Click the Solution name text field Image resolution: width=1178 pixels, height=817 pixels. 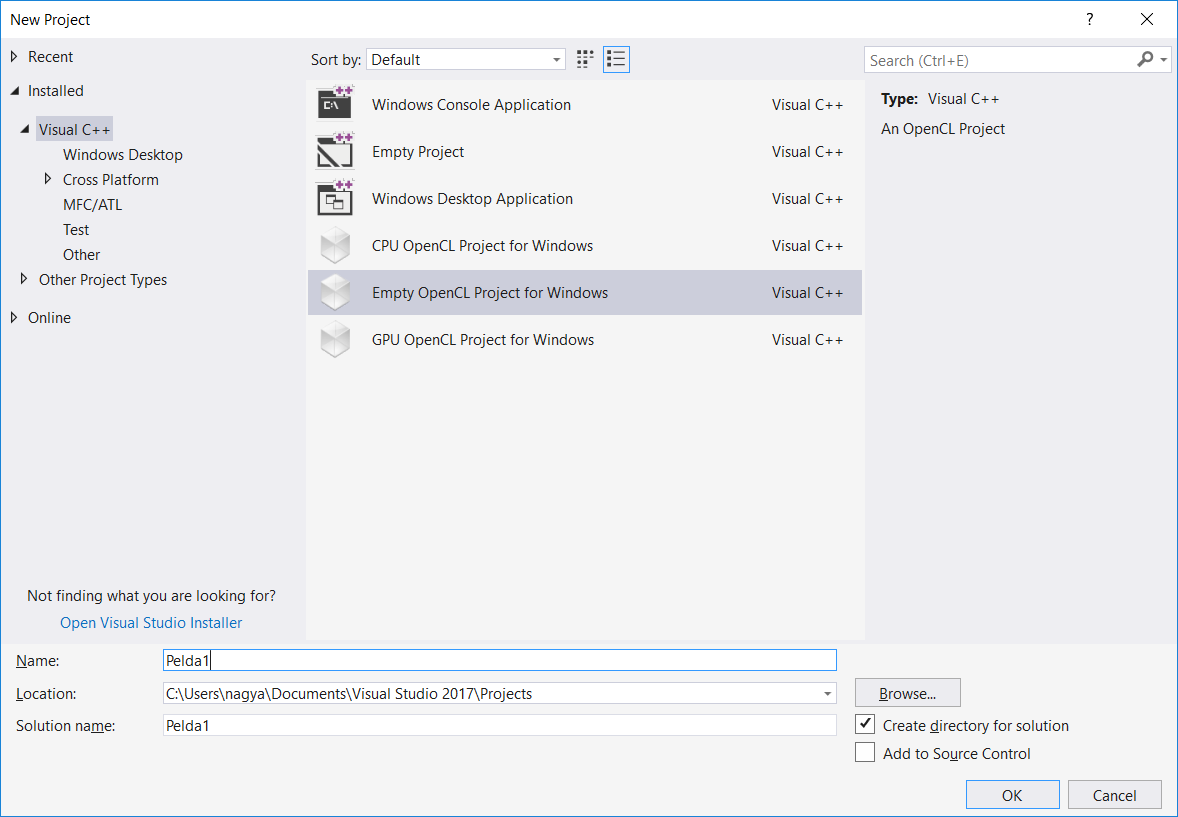(499, 726)
